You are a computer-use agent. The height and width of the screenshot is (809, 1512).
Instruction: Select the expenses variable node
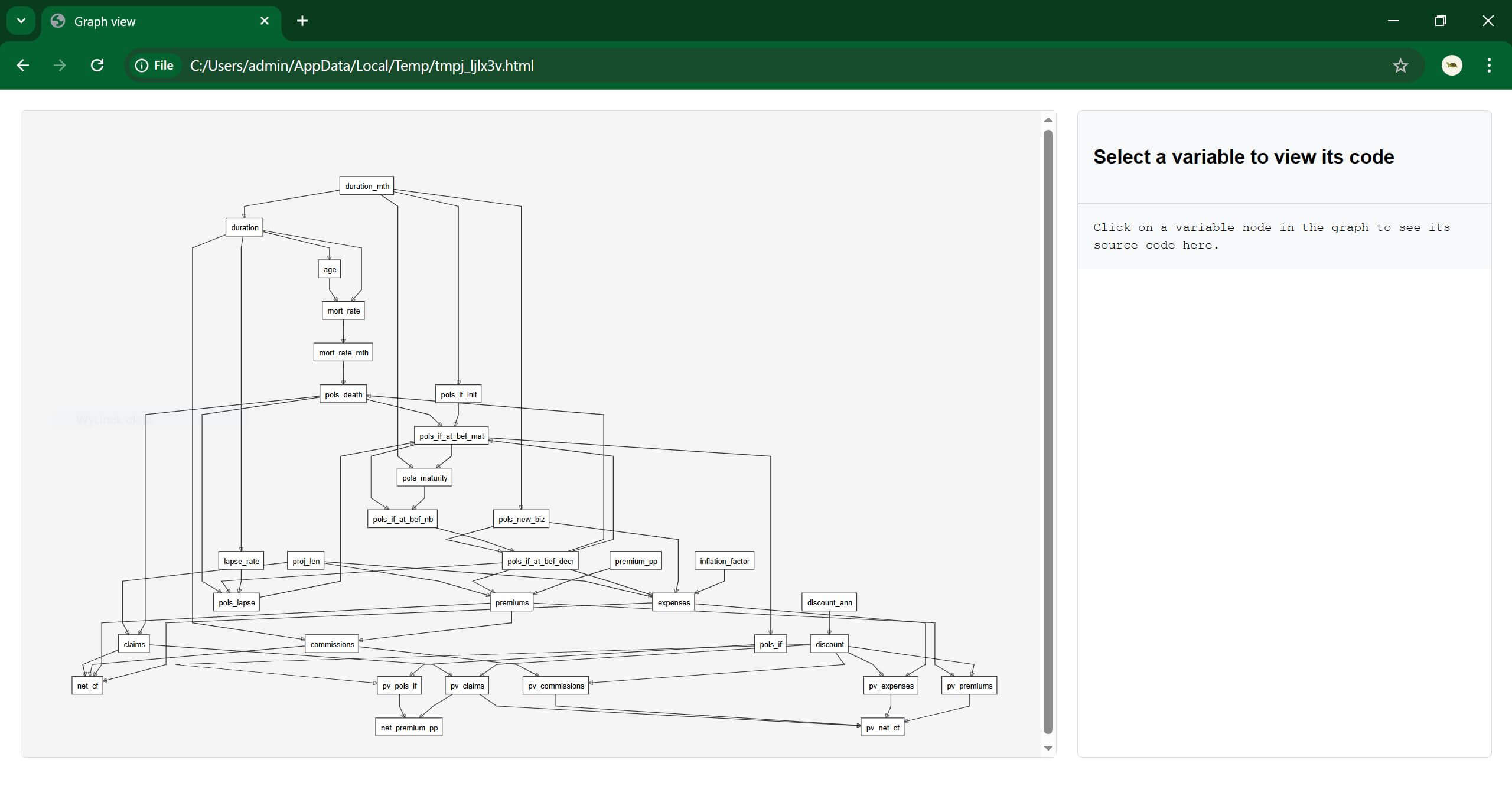pos(673,602)
